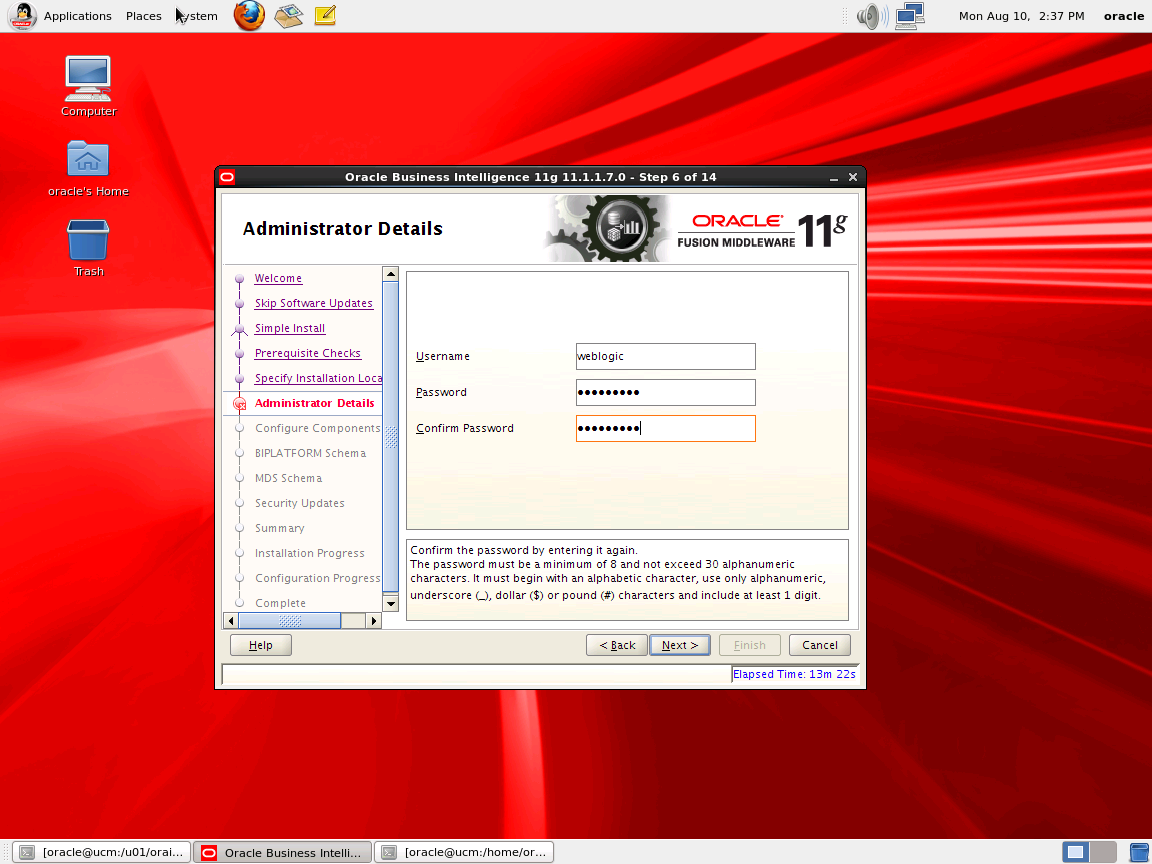
Task: Click Oracle installer window menu icon
Action: [x=227, y=176]
